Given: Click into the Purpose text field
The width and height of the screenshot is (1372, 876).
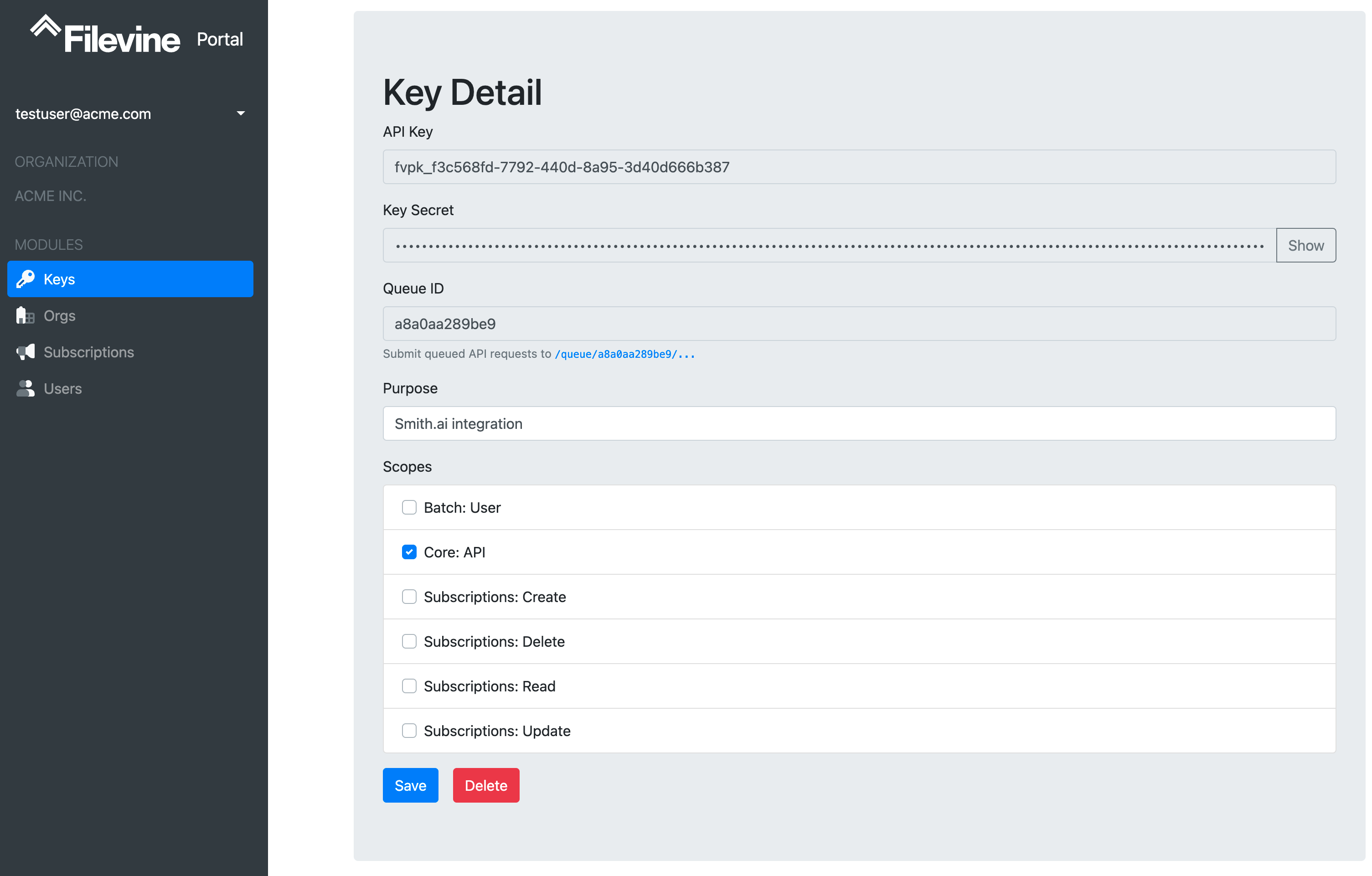Looking at the screenshot, I should click(859, 424).
